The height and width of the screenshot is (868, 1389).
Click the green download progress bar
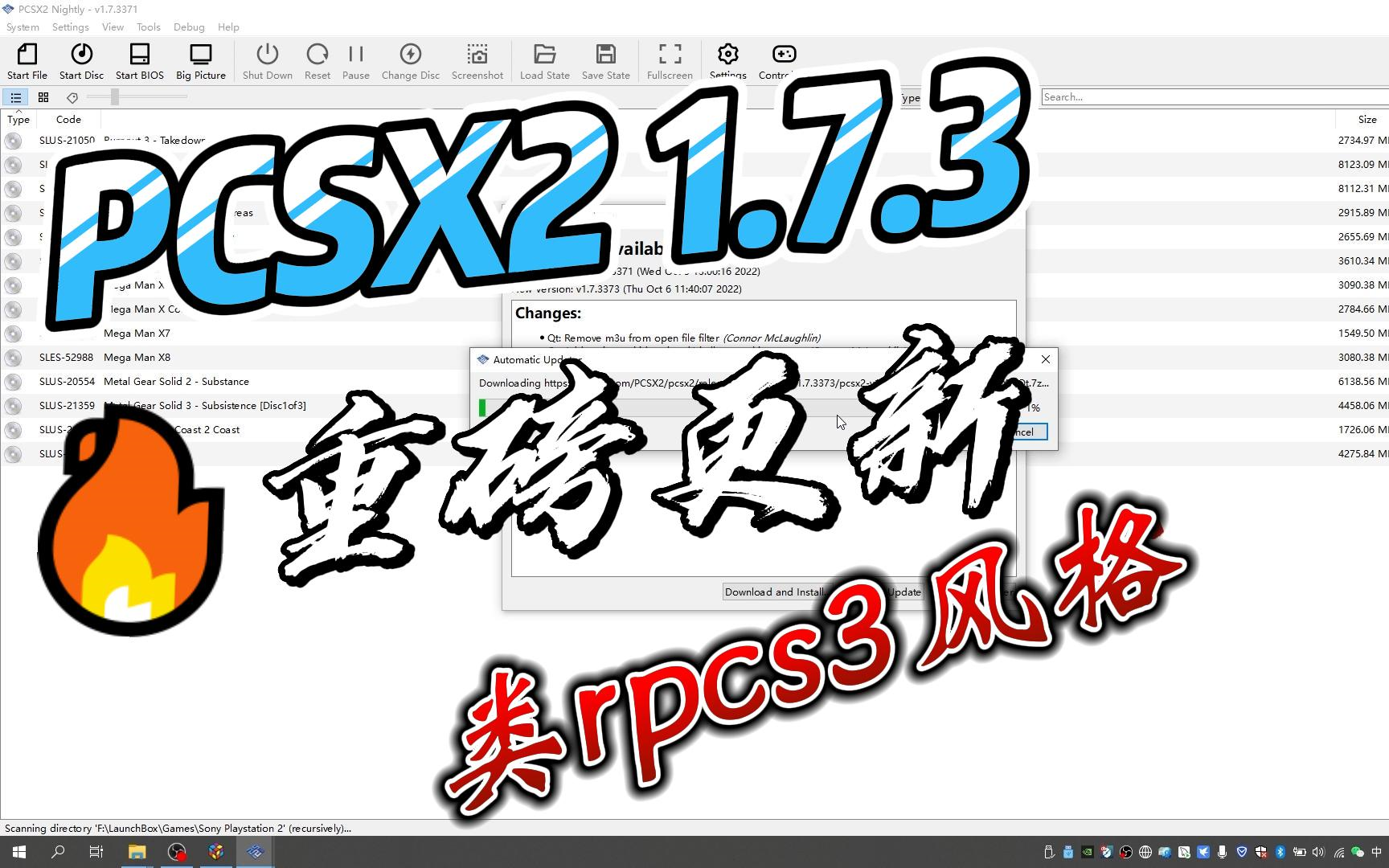pyautogui.click(x=482, y=407)
